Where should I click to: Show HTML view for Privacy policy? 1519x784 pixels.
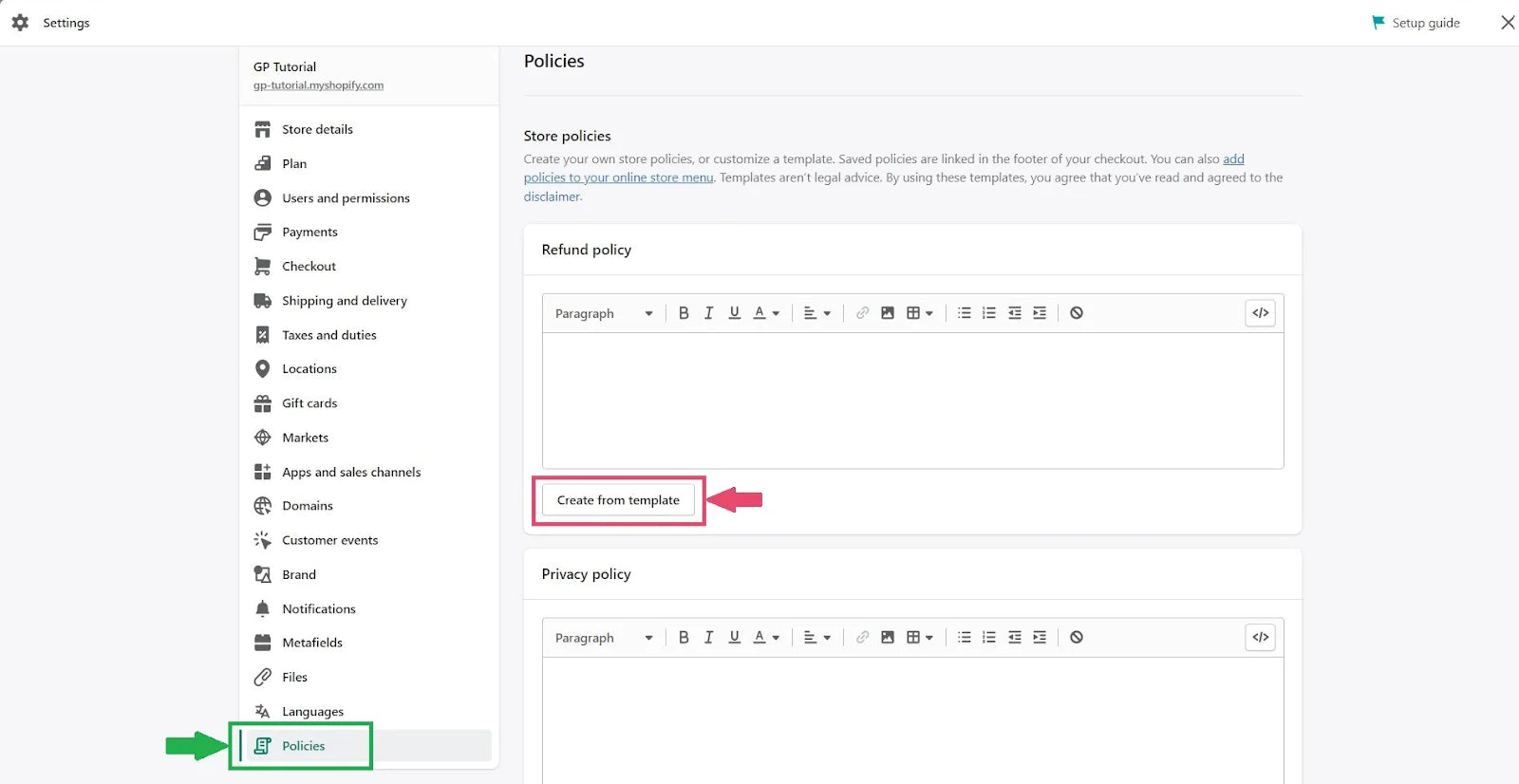coord(1260,638)
